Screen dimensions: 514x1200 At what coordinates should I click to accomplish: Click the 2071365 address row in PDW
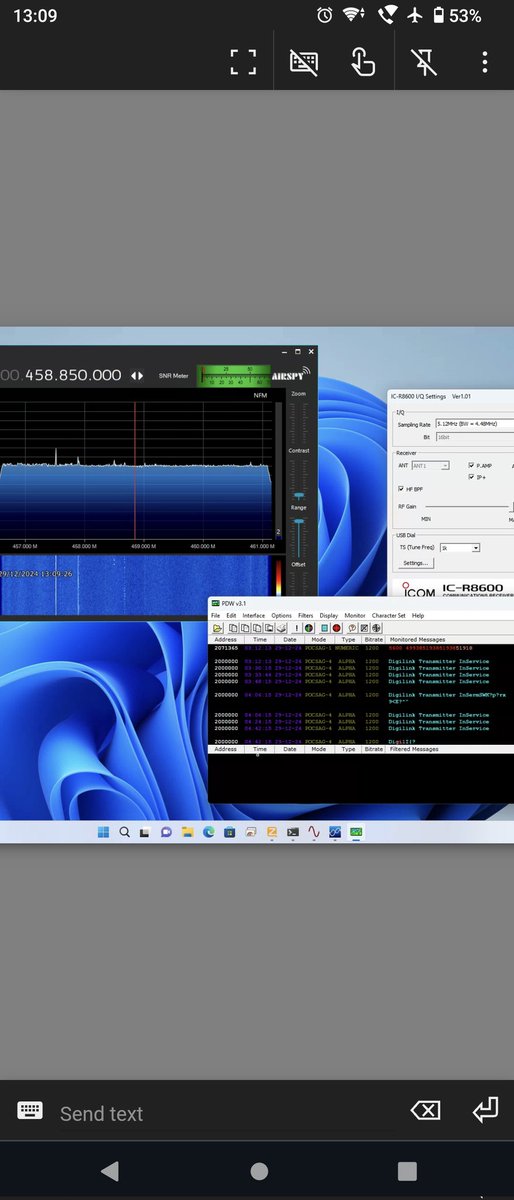click(x=361, y=648)
